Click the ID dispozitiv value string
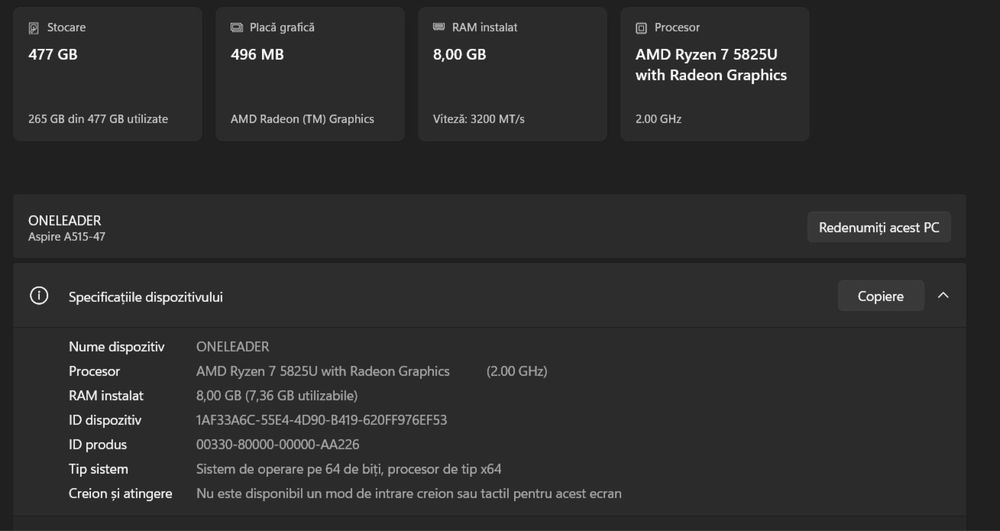Screen dimensions: 1000x531 [x=321, y=420]
